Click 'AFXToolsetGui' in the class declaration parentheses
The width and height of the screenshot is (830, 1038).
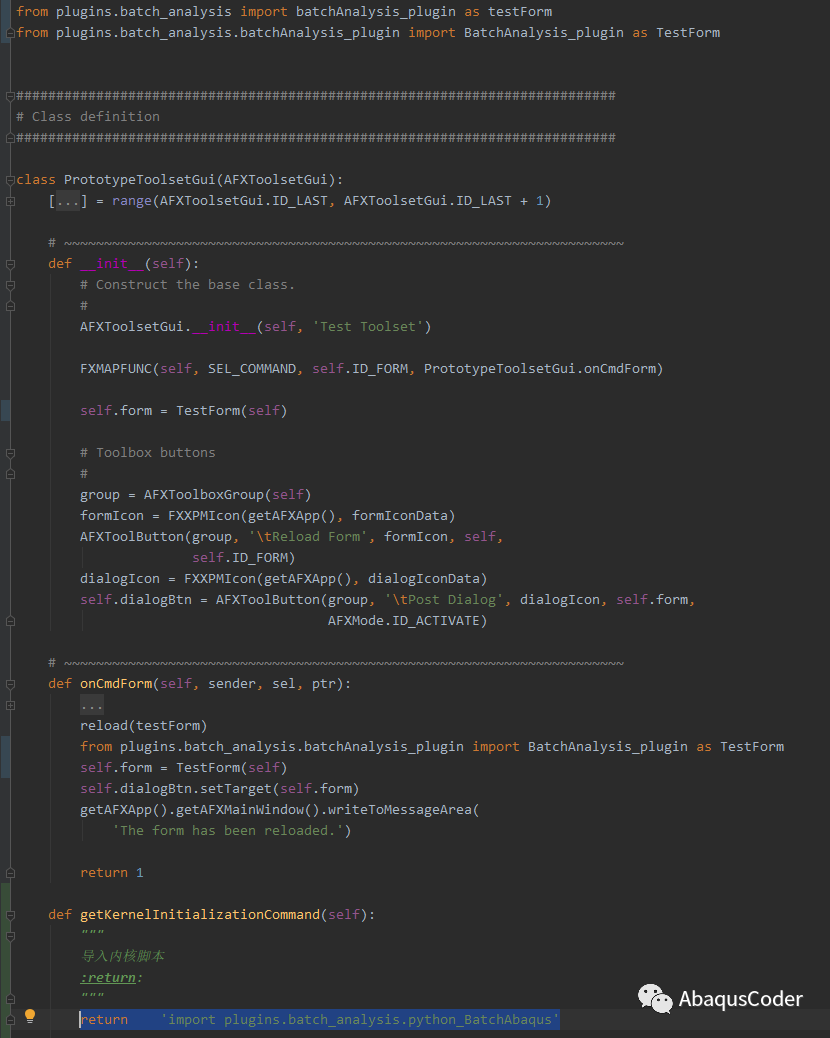pos(275,179)
